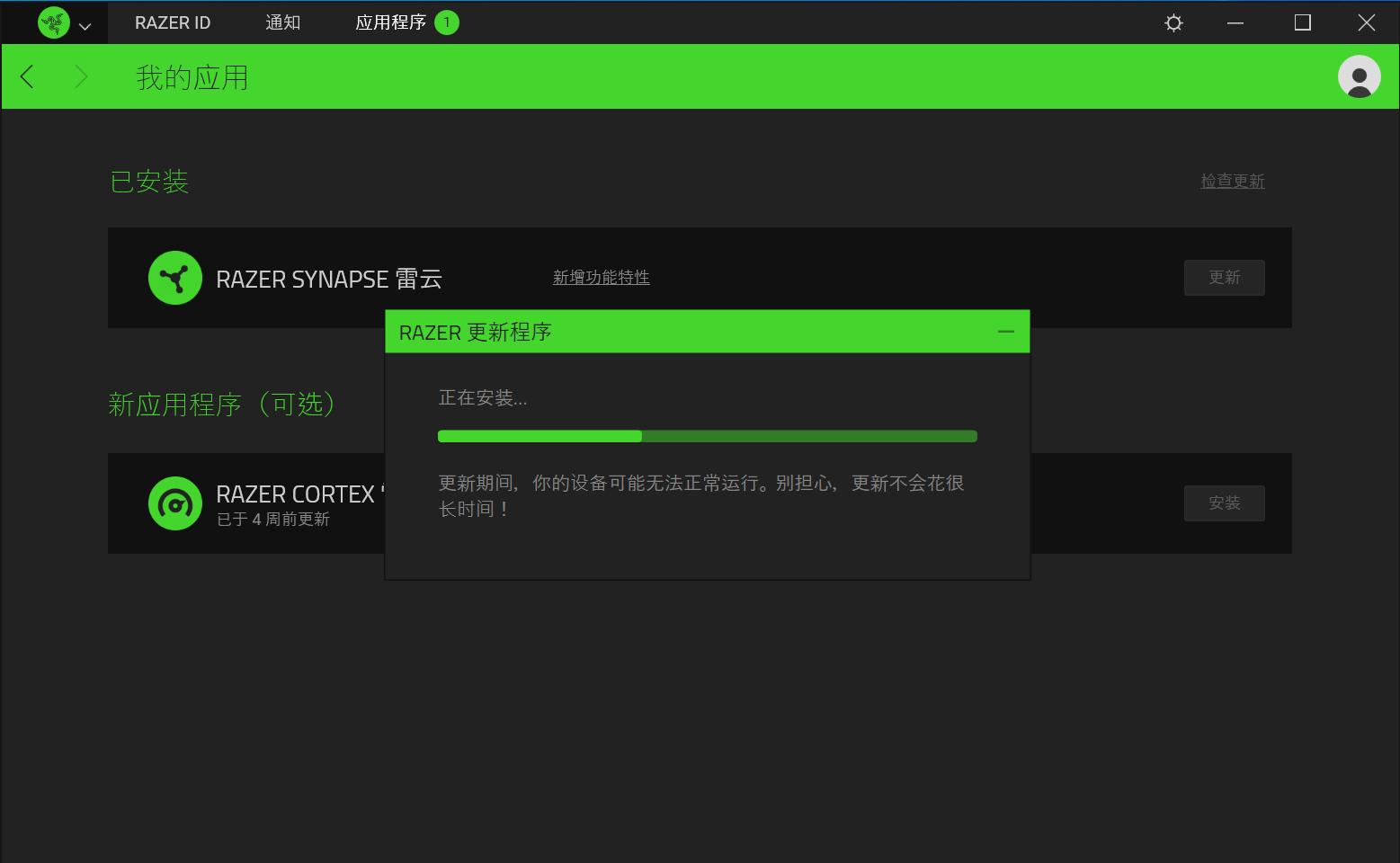This screenshot has width=1400, height=863.
Task: Open the RAZER ID tab
Action: pyautogui.click(x=173, y=22)
